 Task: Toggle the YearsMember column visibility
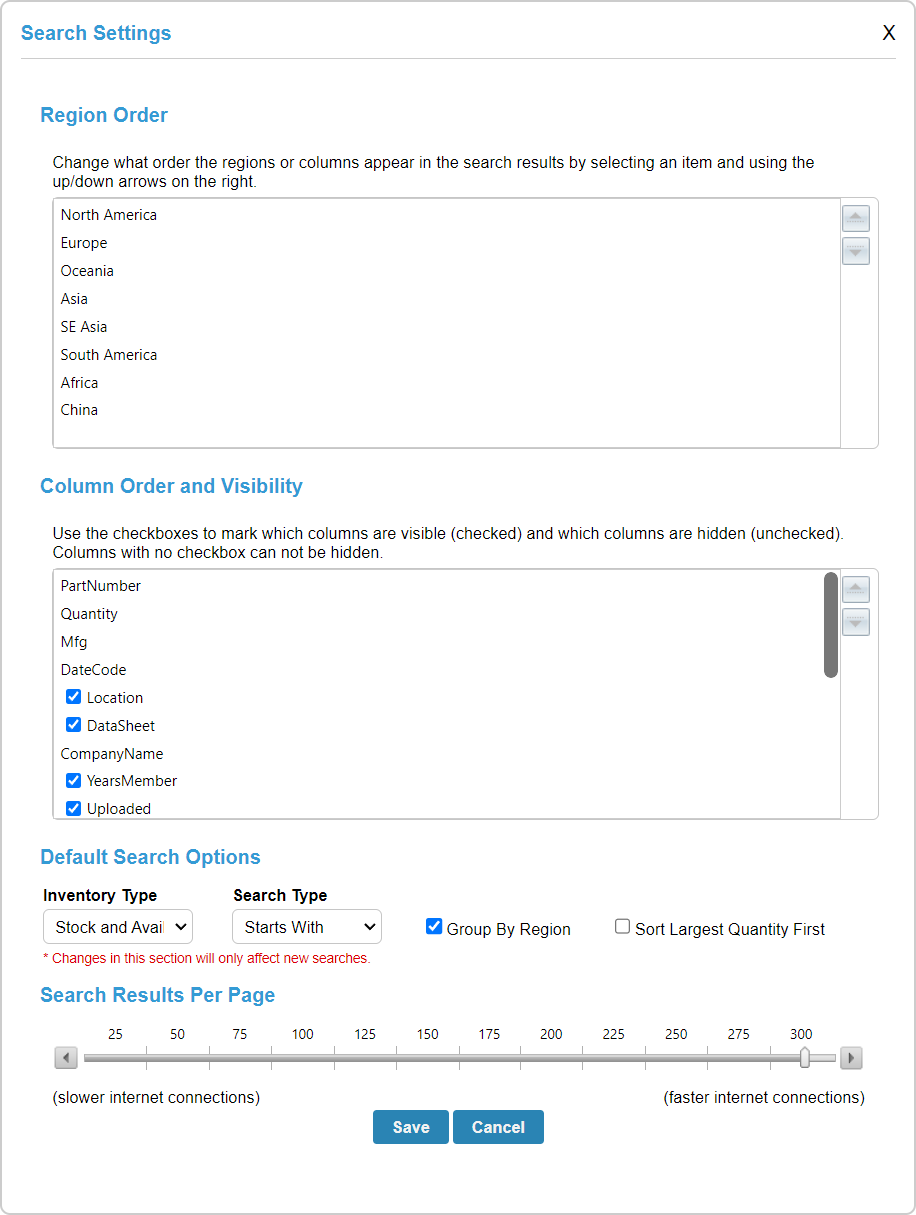click(x=73, y=781)
